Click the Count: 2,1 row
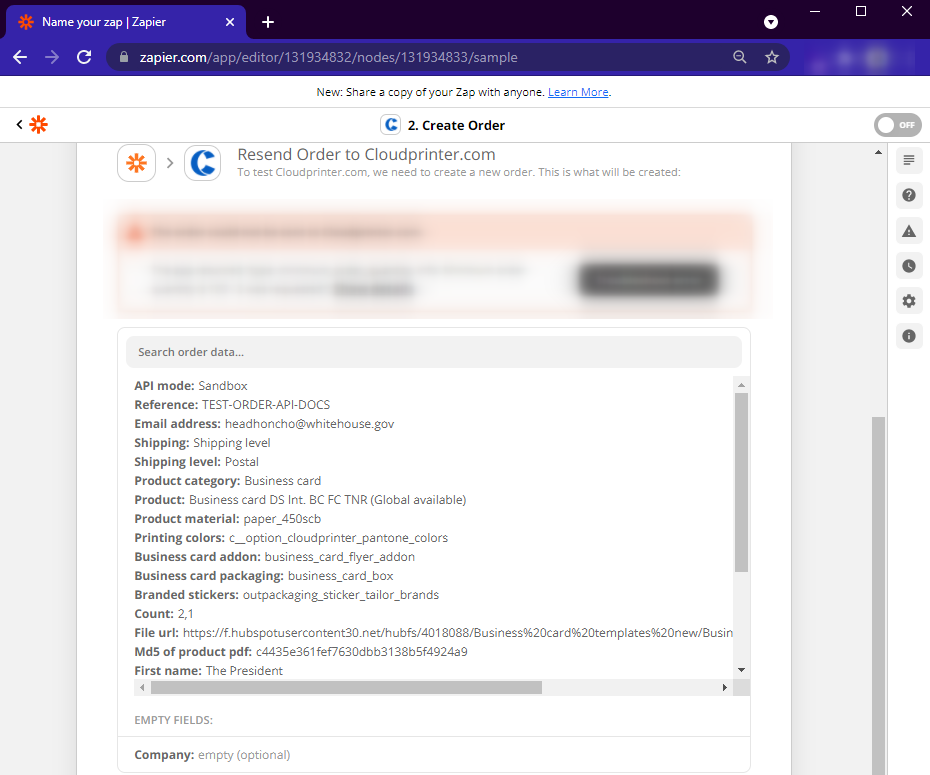 click(164, 614)
